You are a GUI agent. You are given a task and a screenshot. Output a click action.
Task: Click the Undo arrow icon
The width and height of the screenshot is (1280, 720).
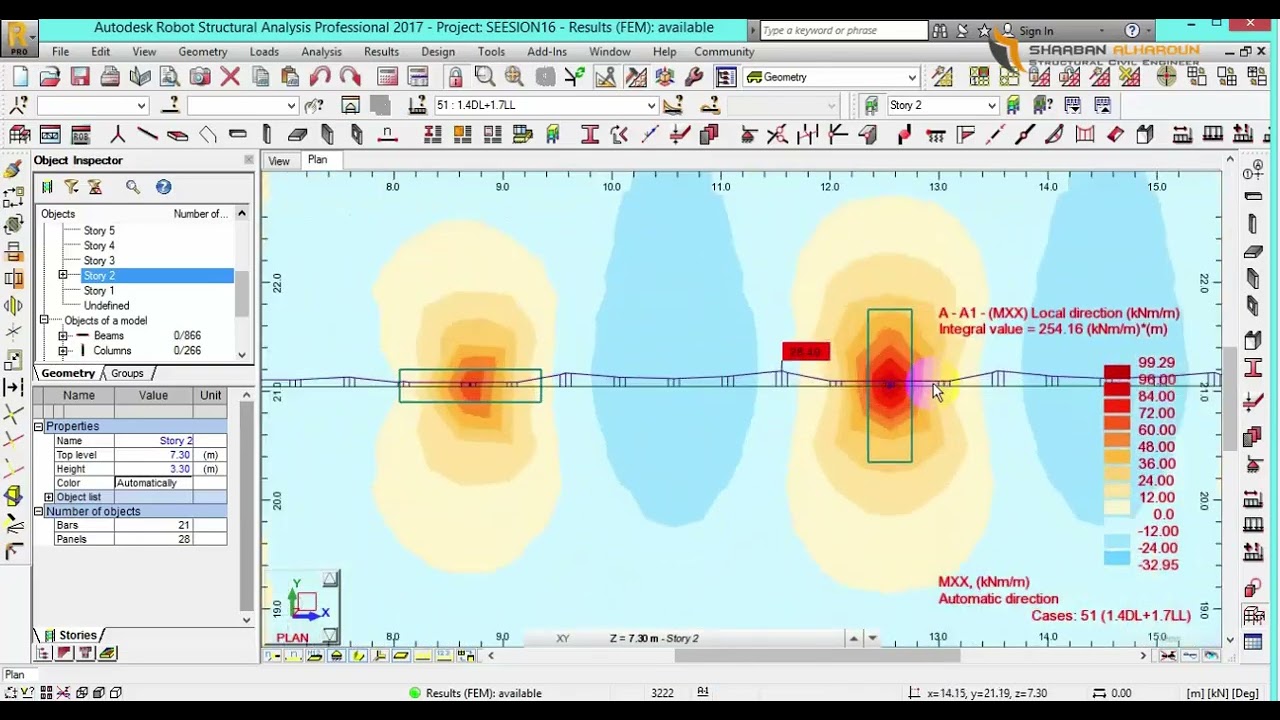click(320, 77)
